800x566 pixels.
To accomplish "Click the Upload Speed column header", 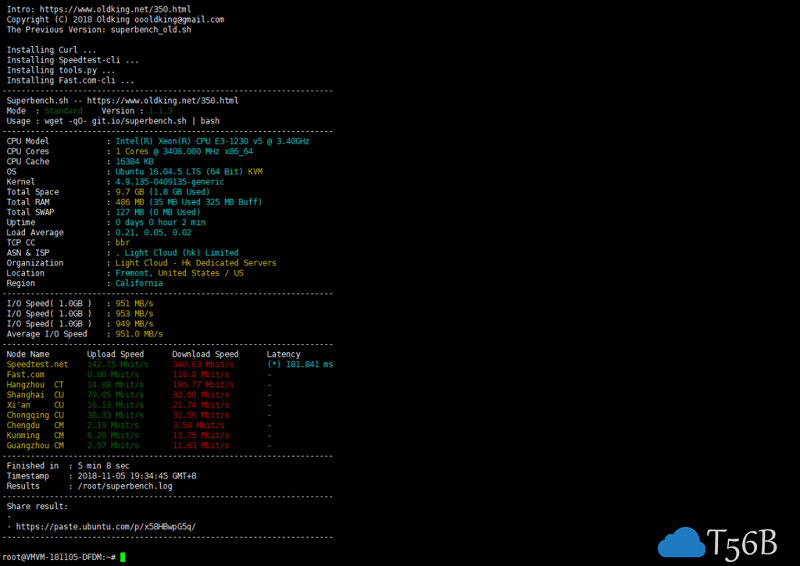I will click(115, 354).
